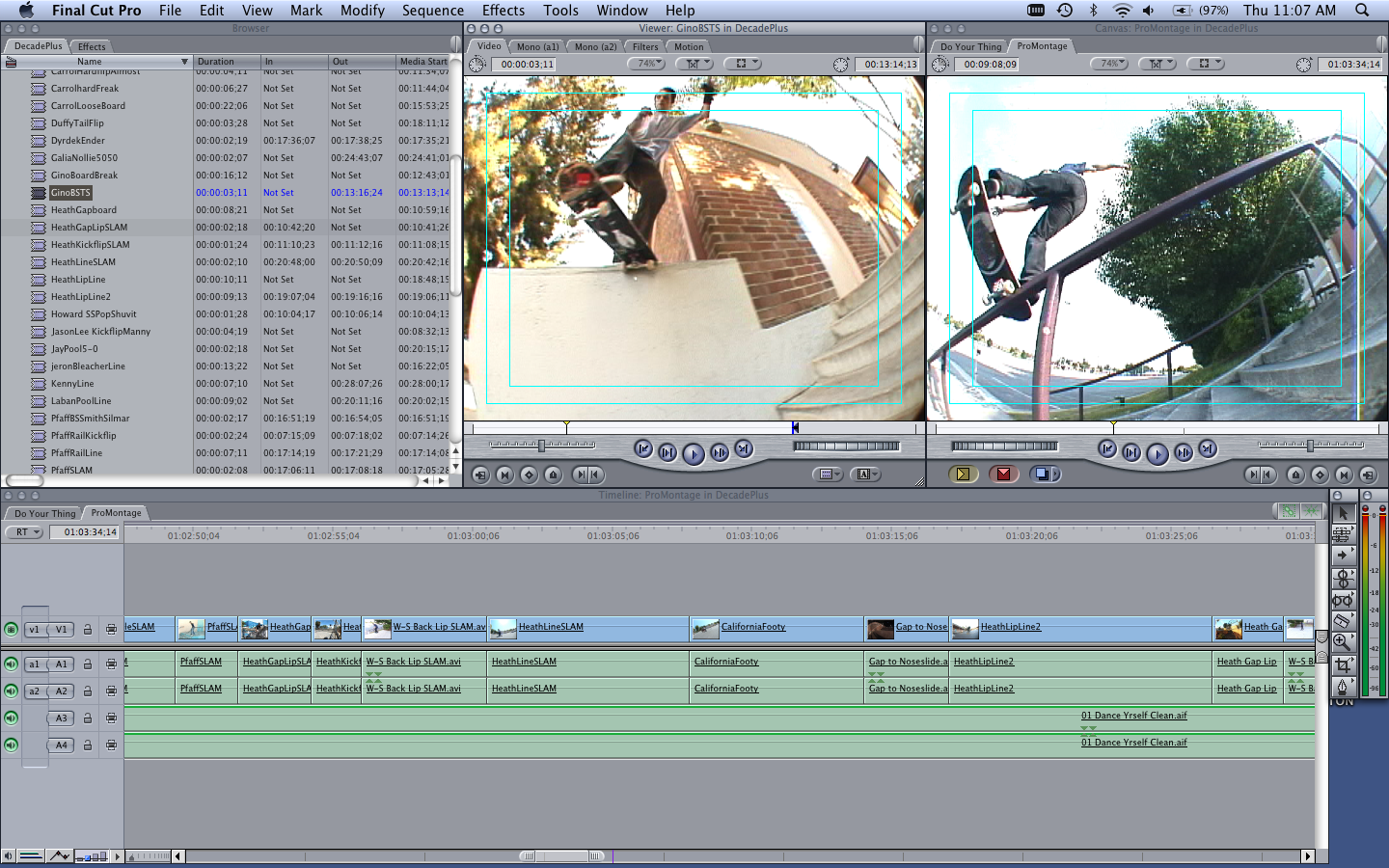1389x868 pixels.
Task: Switch to the Filters tab in Viewer
Action: 645,46
